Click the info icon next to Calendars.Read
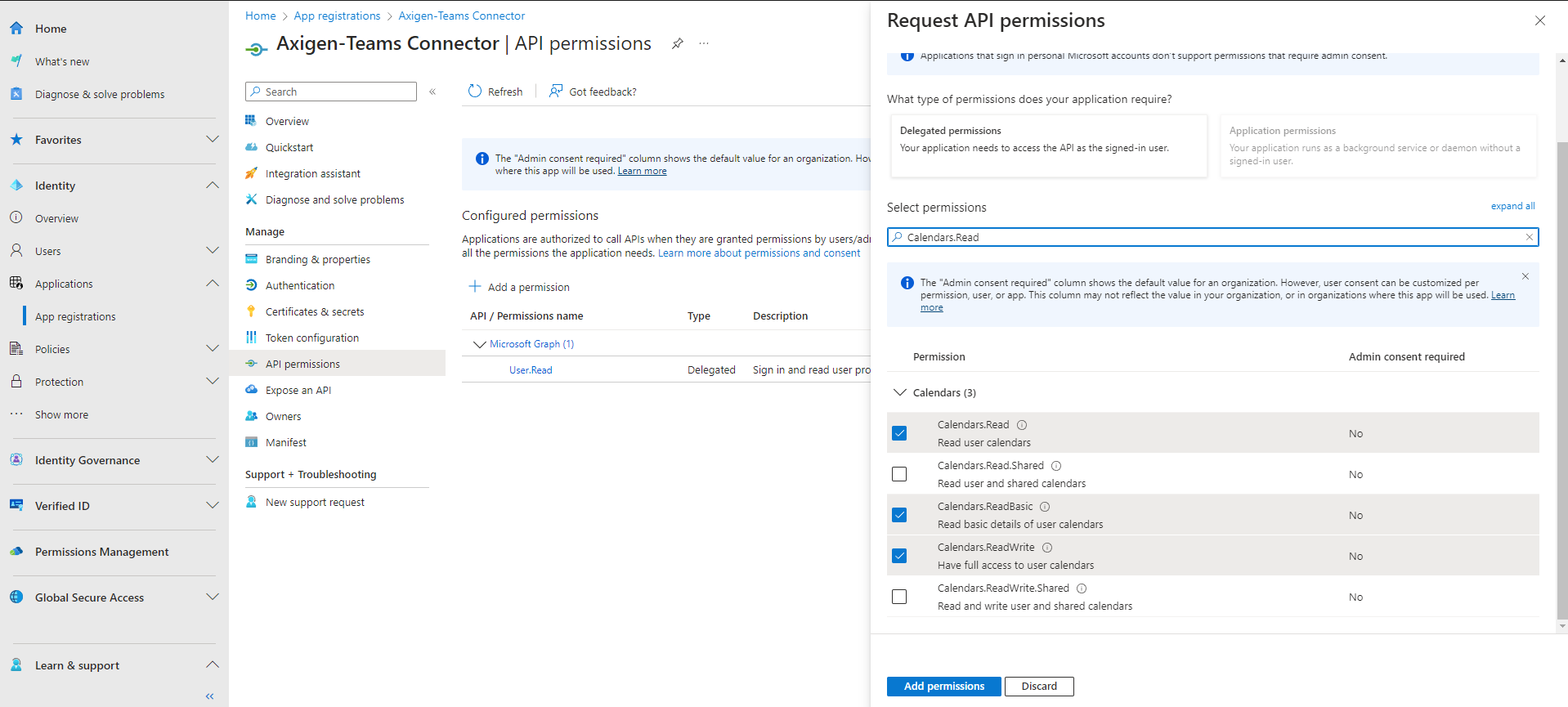 coord(1022,425)
